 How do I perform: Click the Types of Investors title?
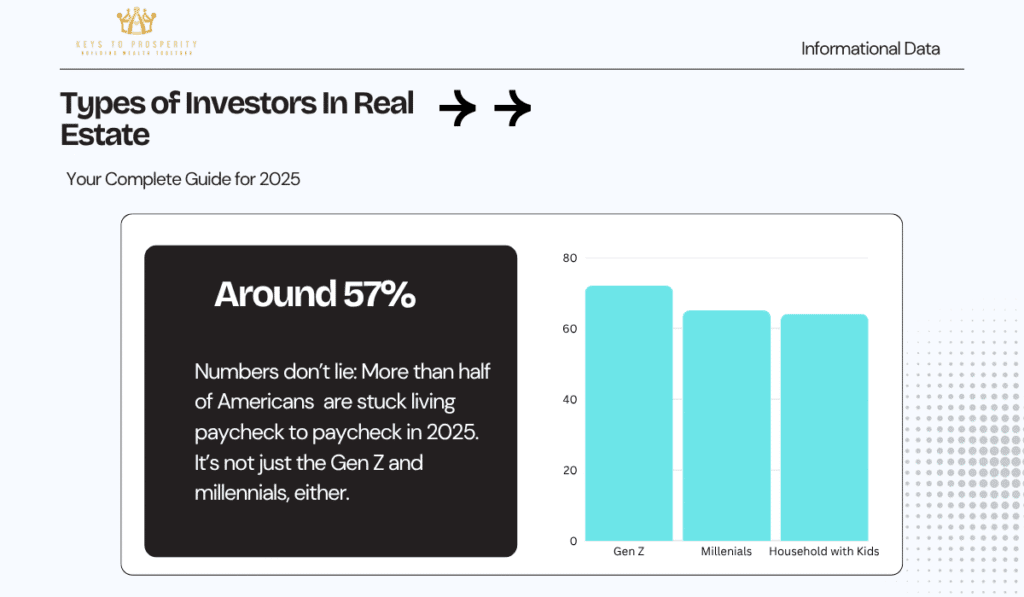[237, 119]
